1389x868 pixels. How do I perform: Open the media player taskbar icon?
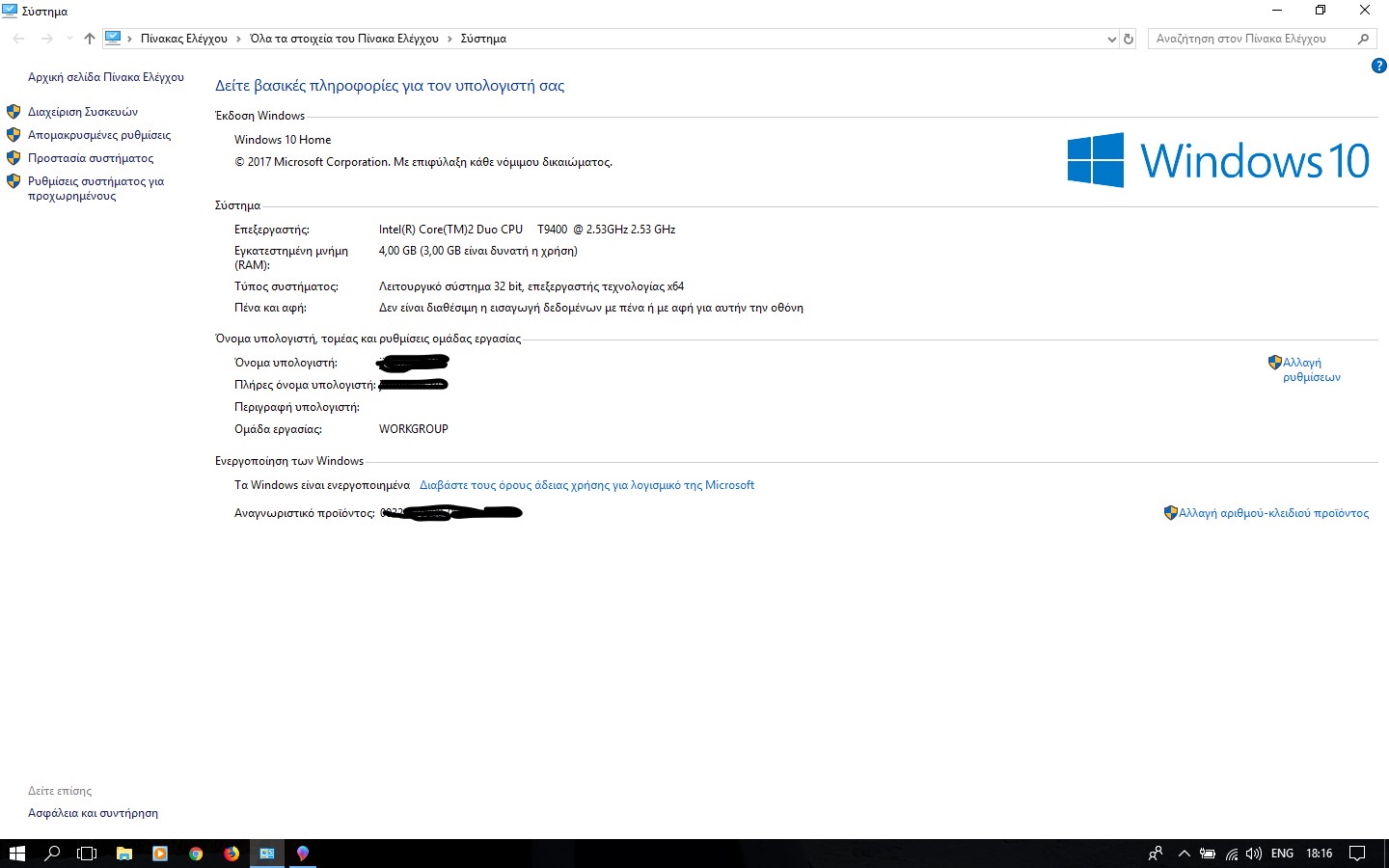(x=160, y=854)
